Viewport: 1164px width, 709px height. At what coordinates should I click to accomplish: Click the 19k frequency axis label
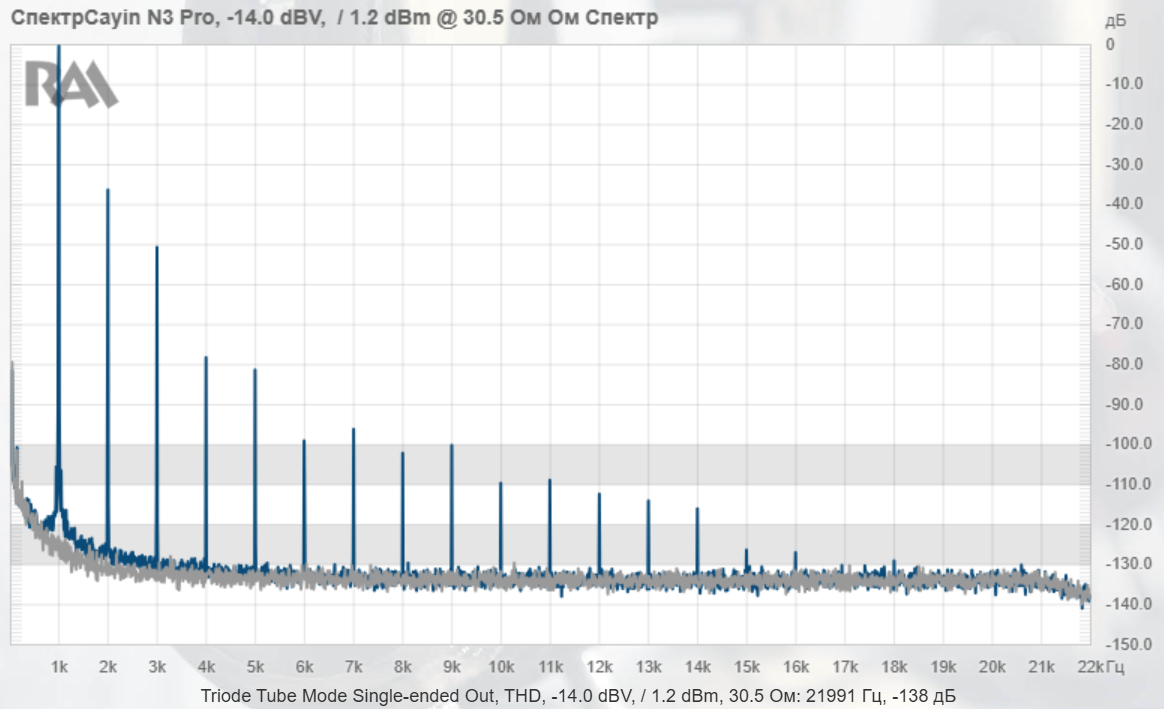click(943, 667)
